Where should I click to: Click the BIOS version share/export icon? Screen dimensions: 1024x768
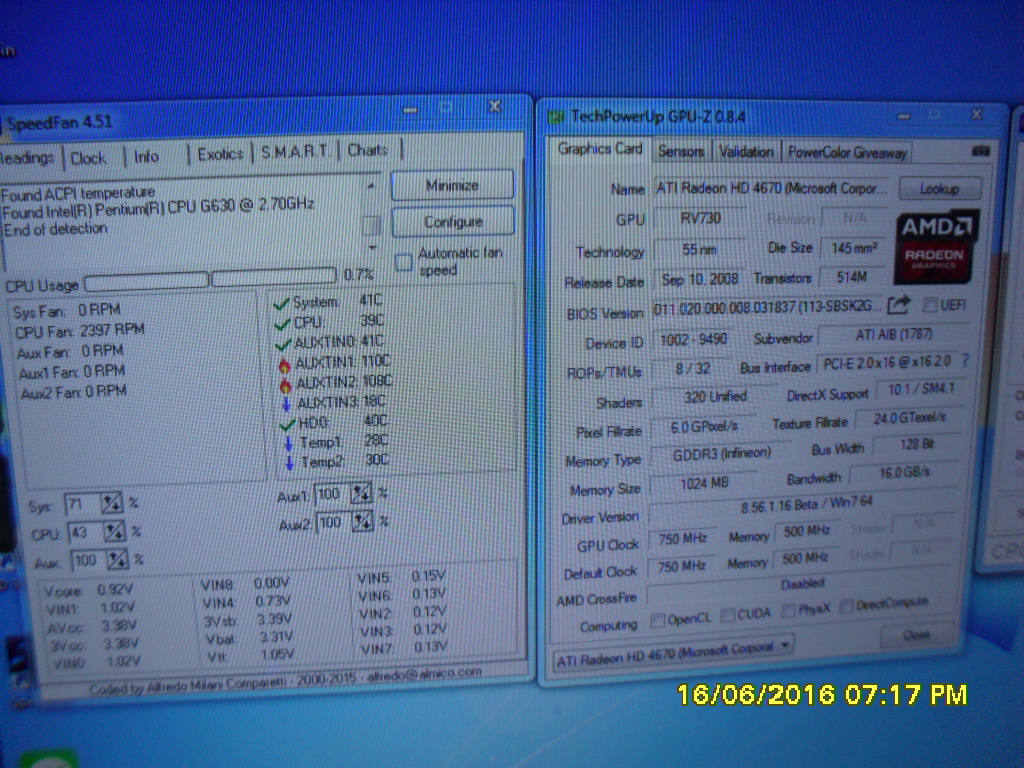[x=899, y=304]
